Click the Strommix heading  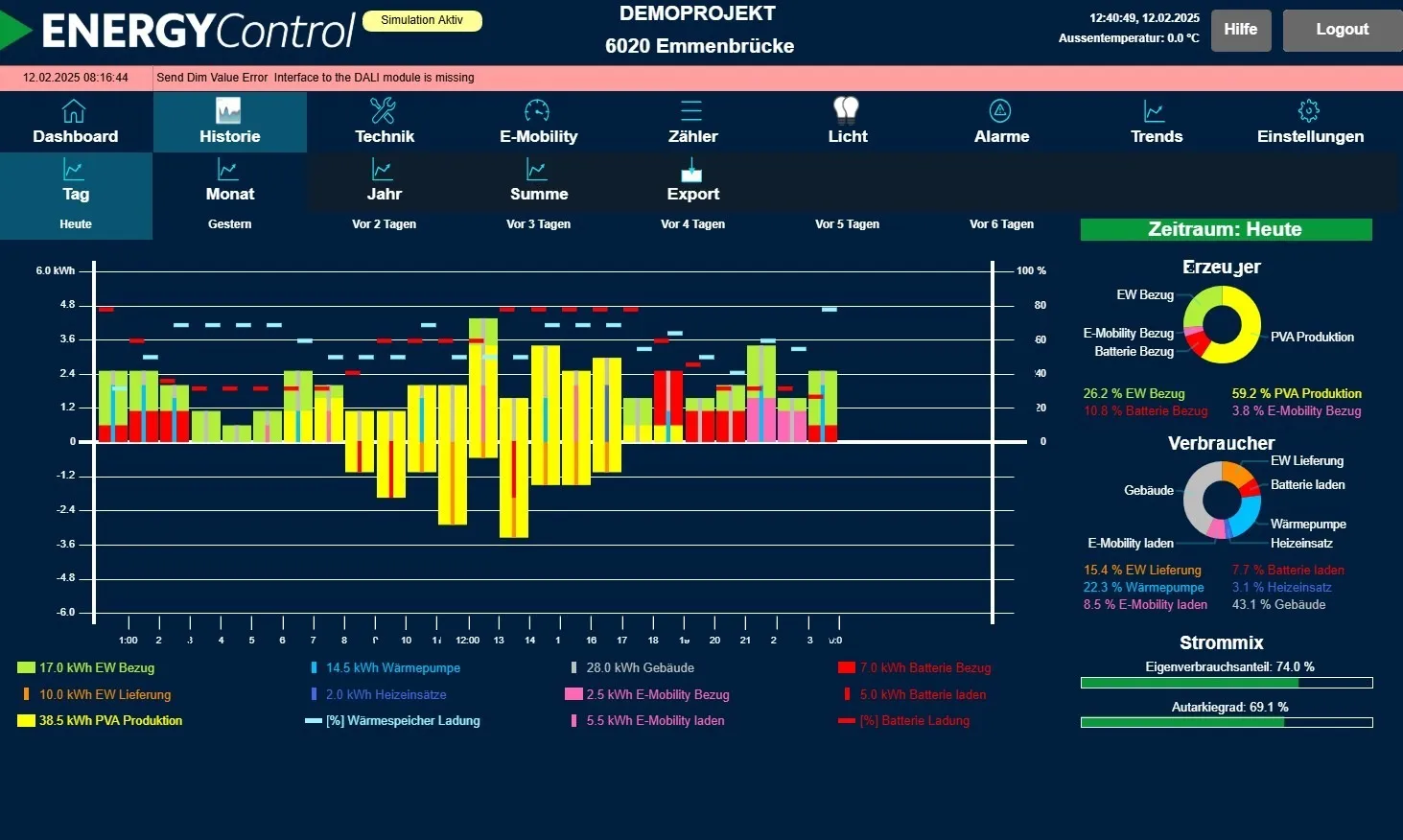pos(1222,642)
